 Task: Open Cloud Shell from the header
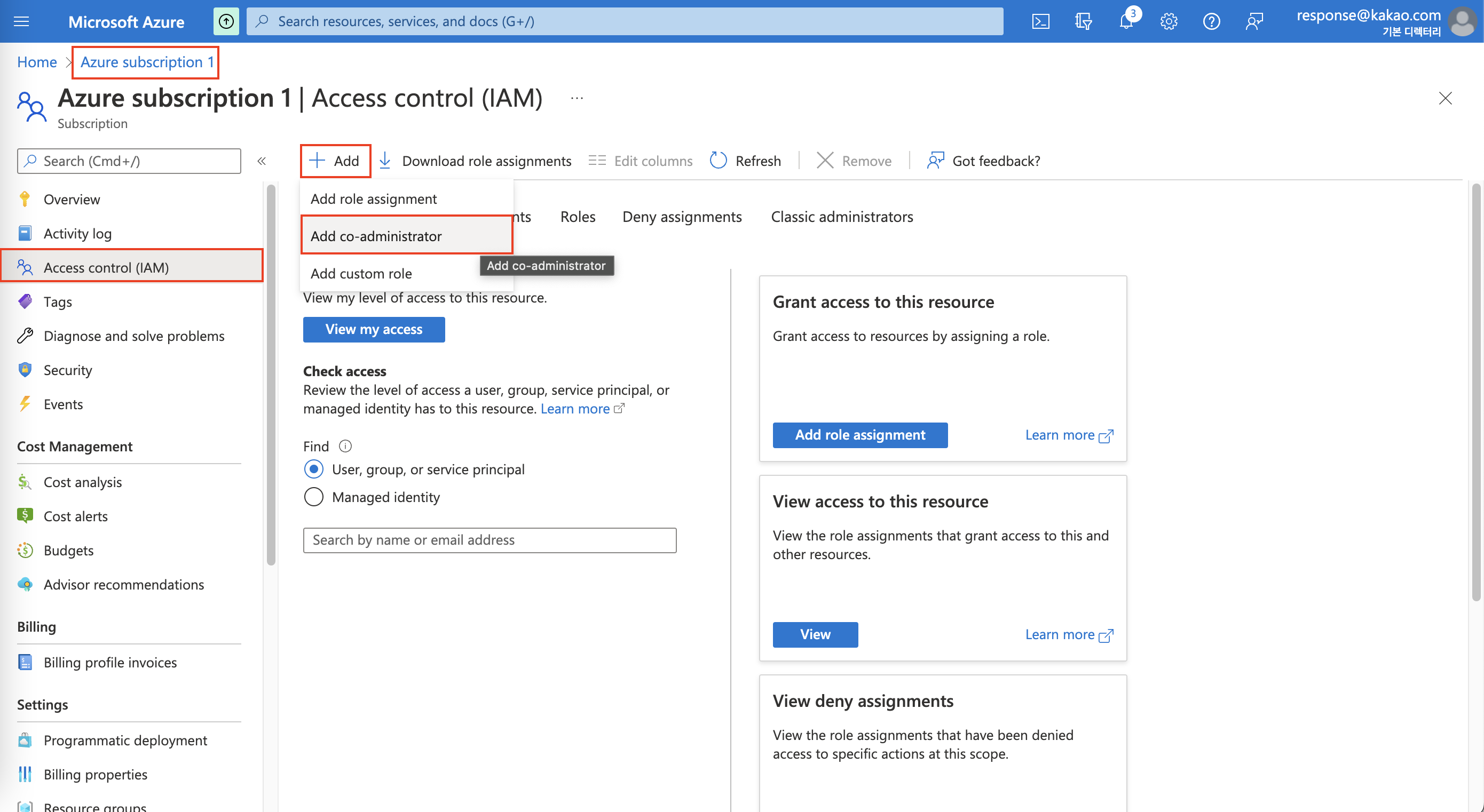point(1040,21)
